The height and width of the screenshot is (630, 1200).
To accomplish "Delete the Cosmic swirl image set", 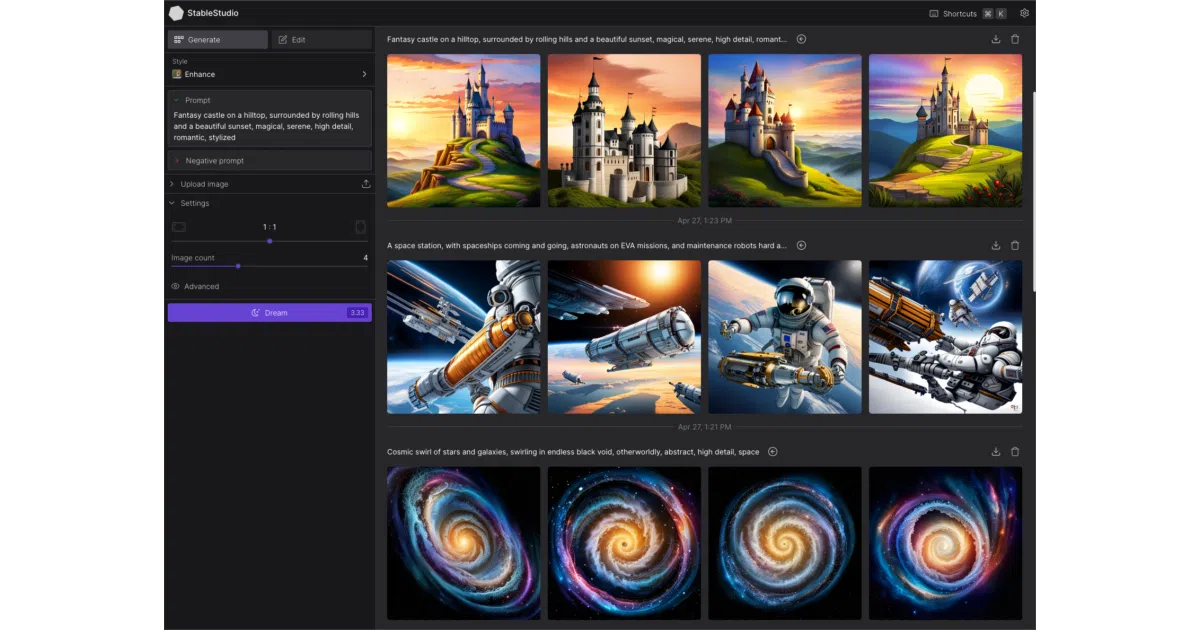I will tap(1015, 452).
